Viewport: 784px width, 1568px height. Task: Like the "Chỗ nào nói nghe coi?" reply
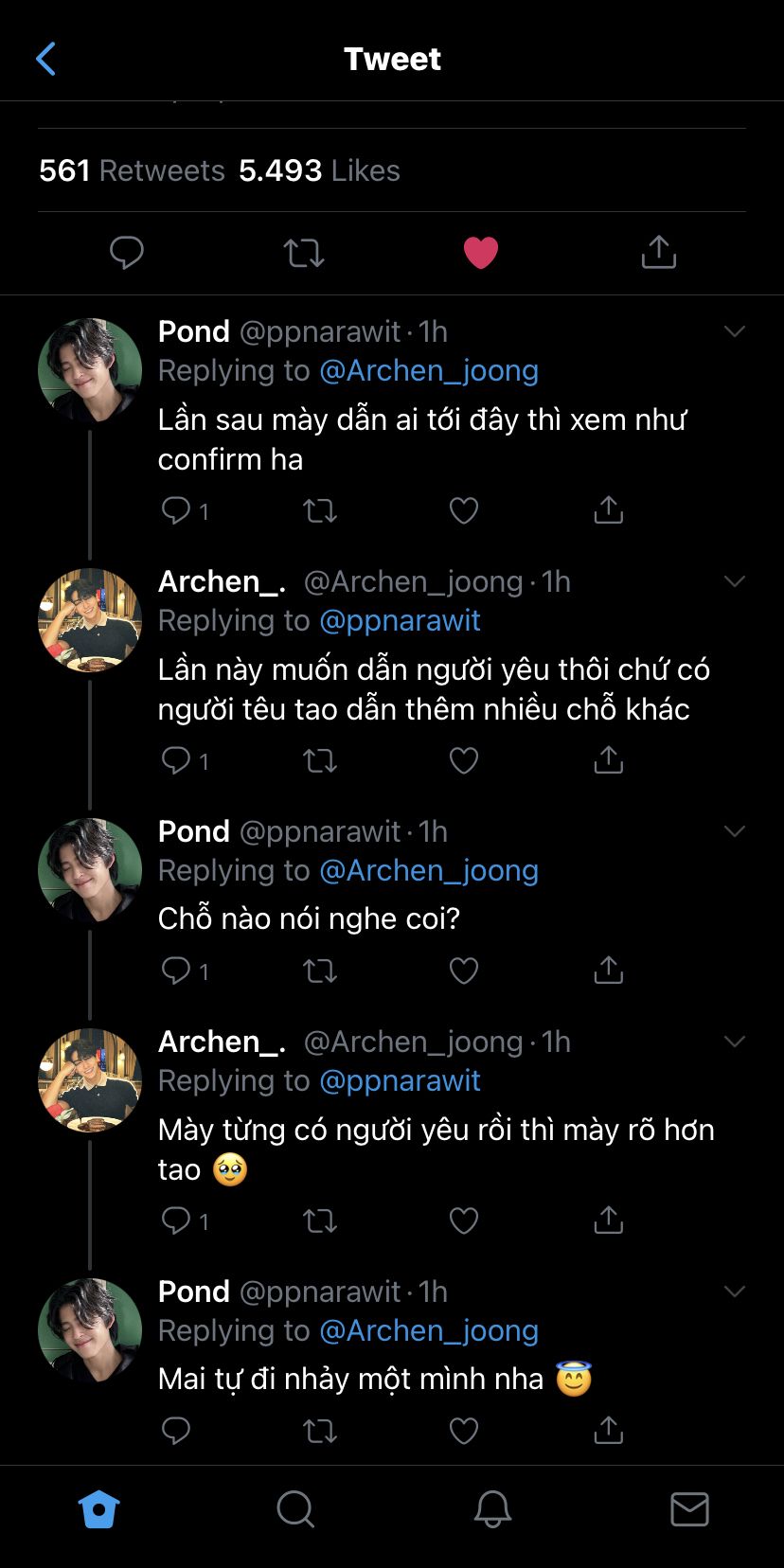click(463, 971)
